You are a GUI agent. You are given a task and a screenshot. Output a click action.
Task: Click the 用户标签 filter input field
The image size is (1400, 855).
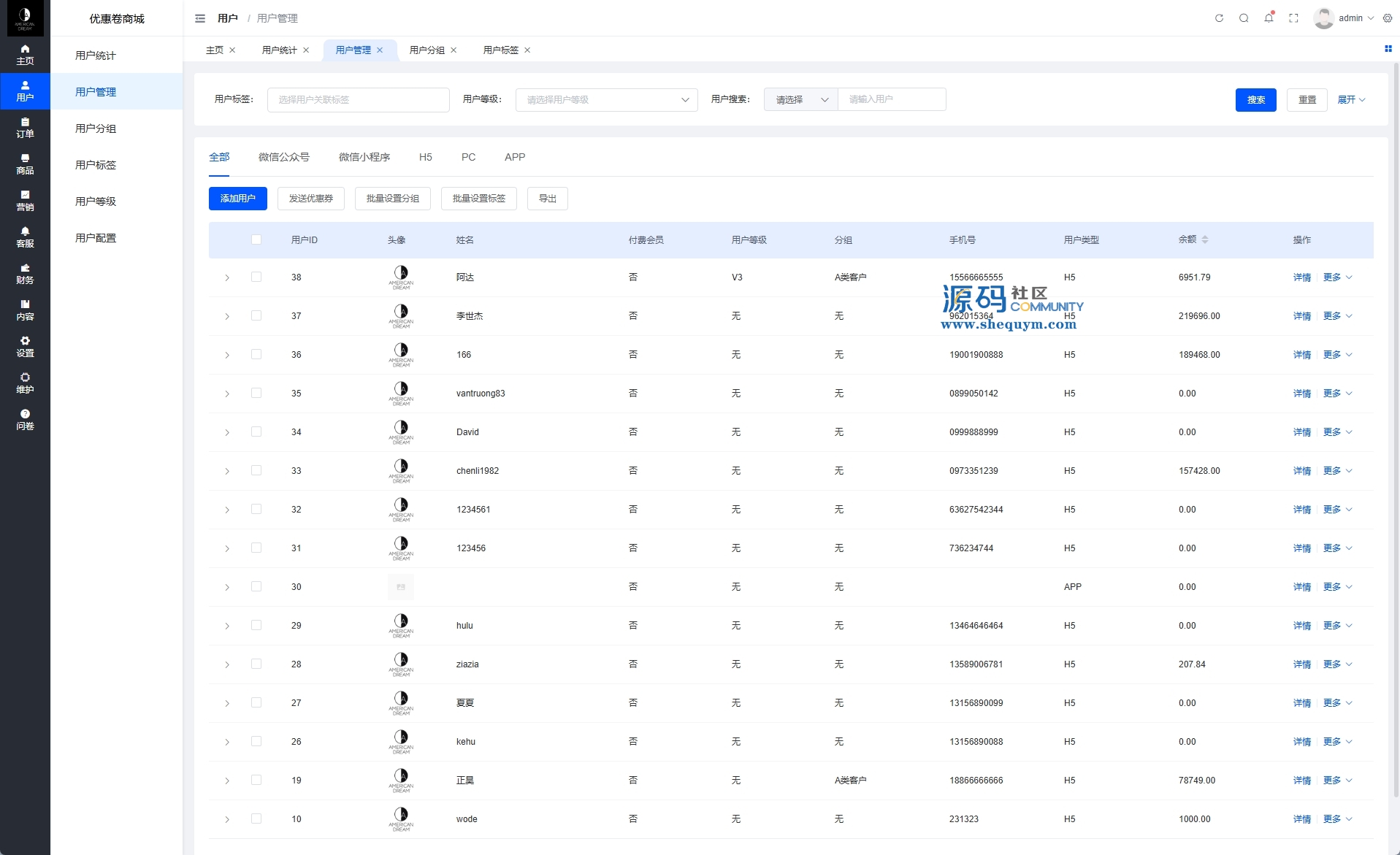point(358,100)
